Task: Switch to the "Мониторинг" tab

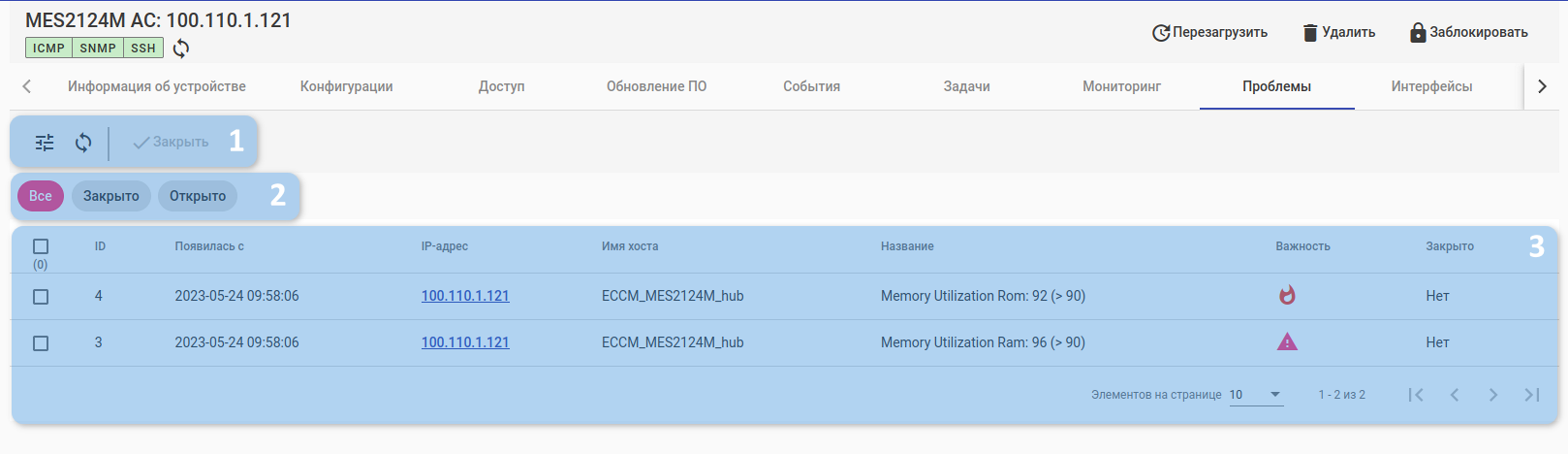Action: point(1121,86)
